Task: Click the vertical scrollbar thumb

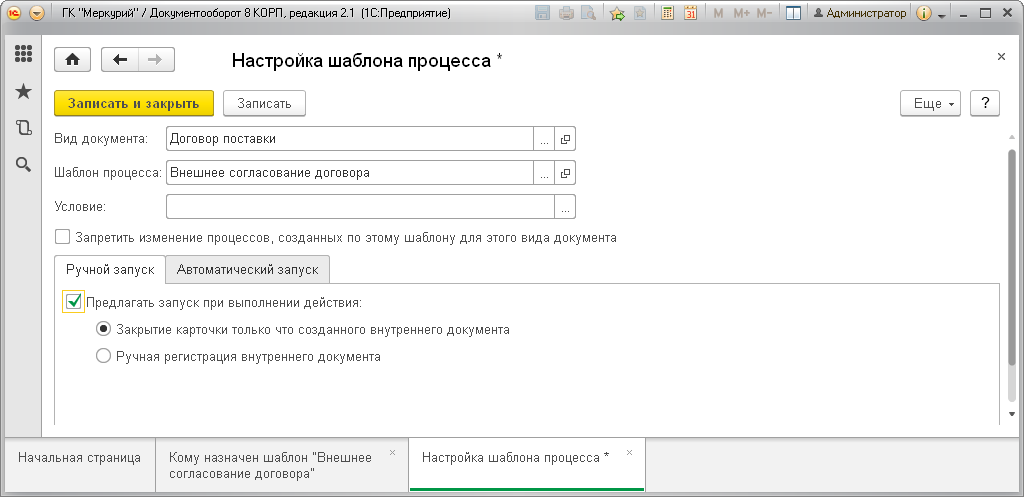Action: point(1012,257)
